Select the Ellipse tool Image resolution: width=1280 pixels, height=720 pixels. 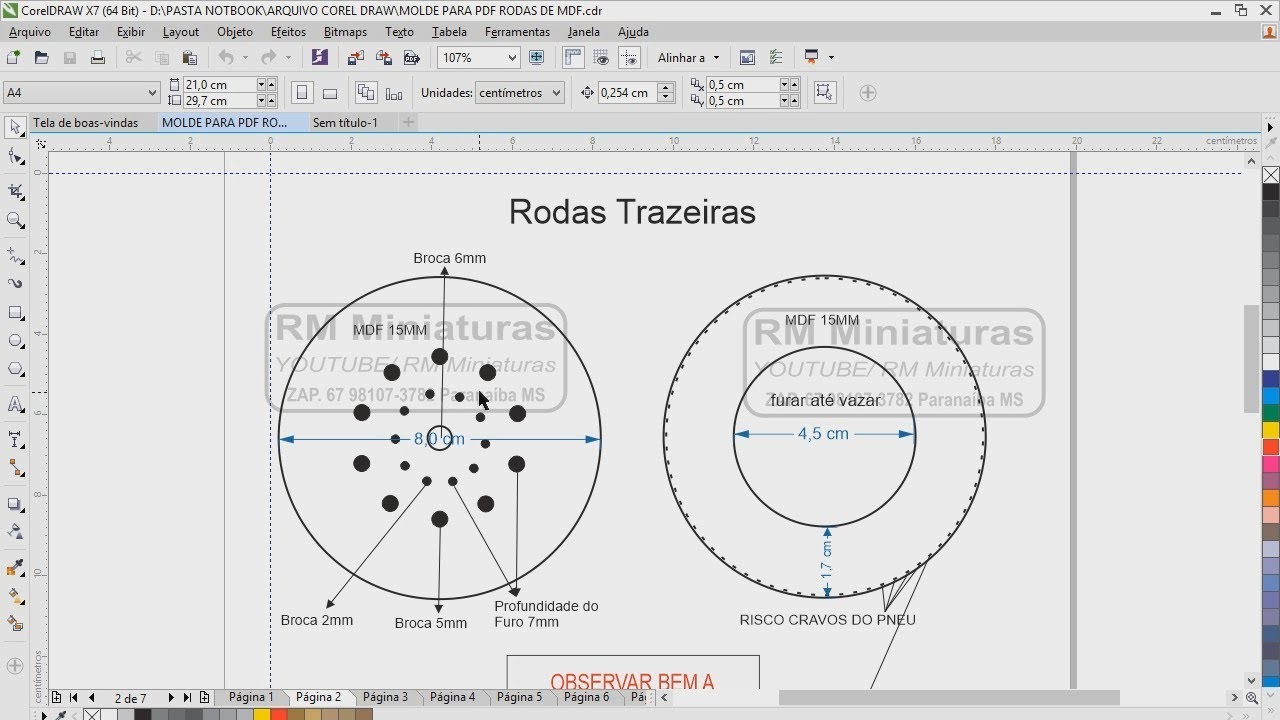tap(15, 342)
